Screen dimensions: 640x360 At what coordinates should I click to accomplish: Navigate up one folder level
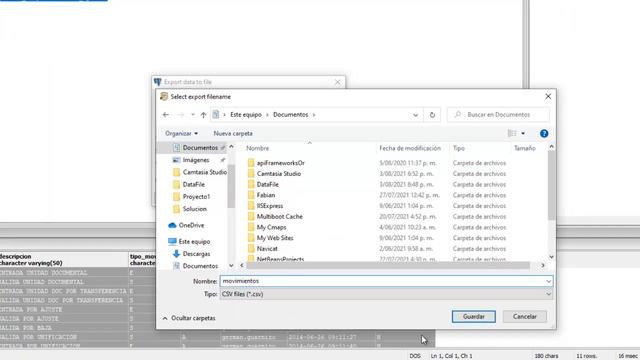point(203,115)
